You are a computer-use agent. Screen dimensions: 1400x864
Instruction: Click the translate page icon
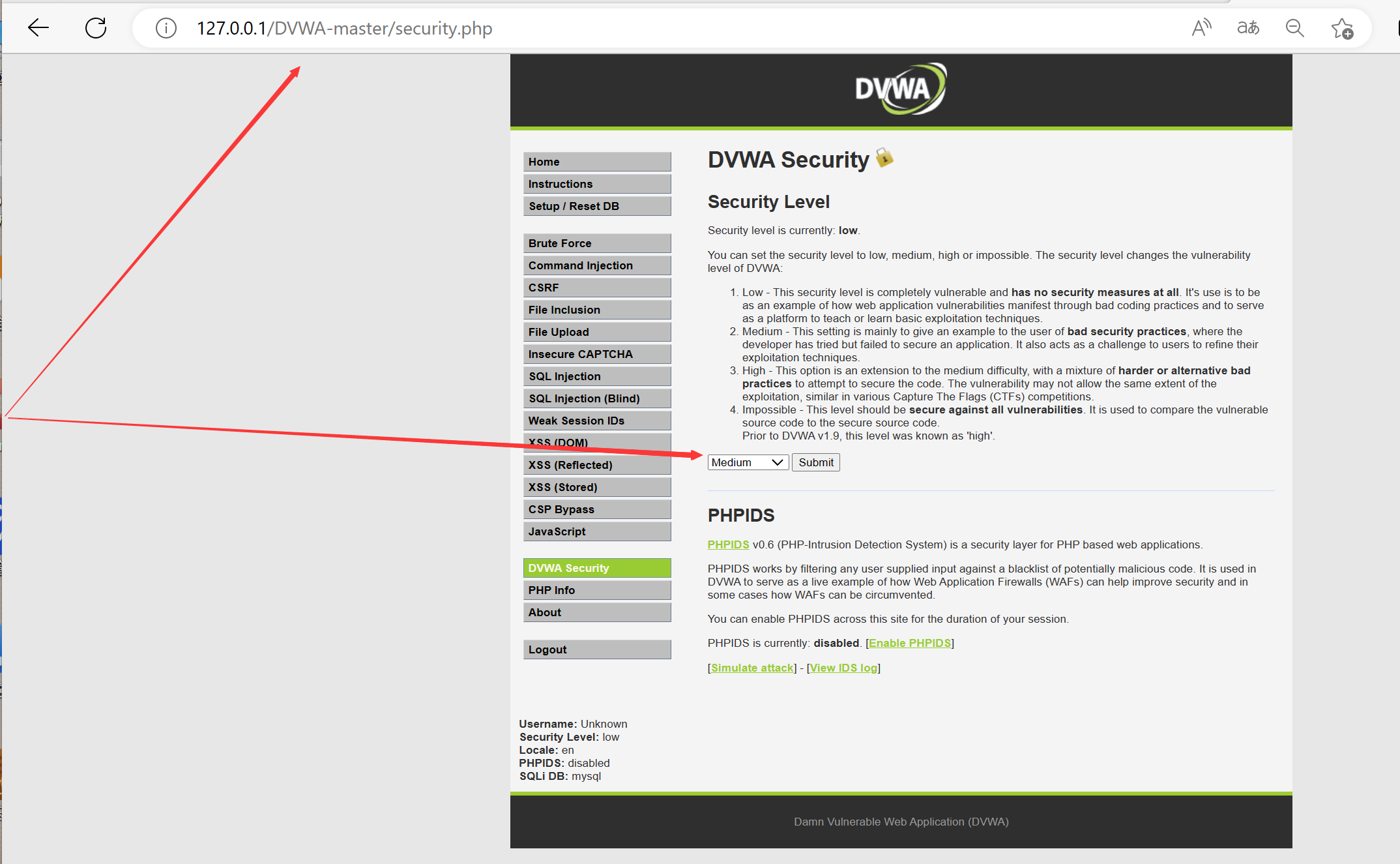[x=1247, y=28]
